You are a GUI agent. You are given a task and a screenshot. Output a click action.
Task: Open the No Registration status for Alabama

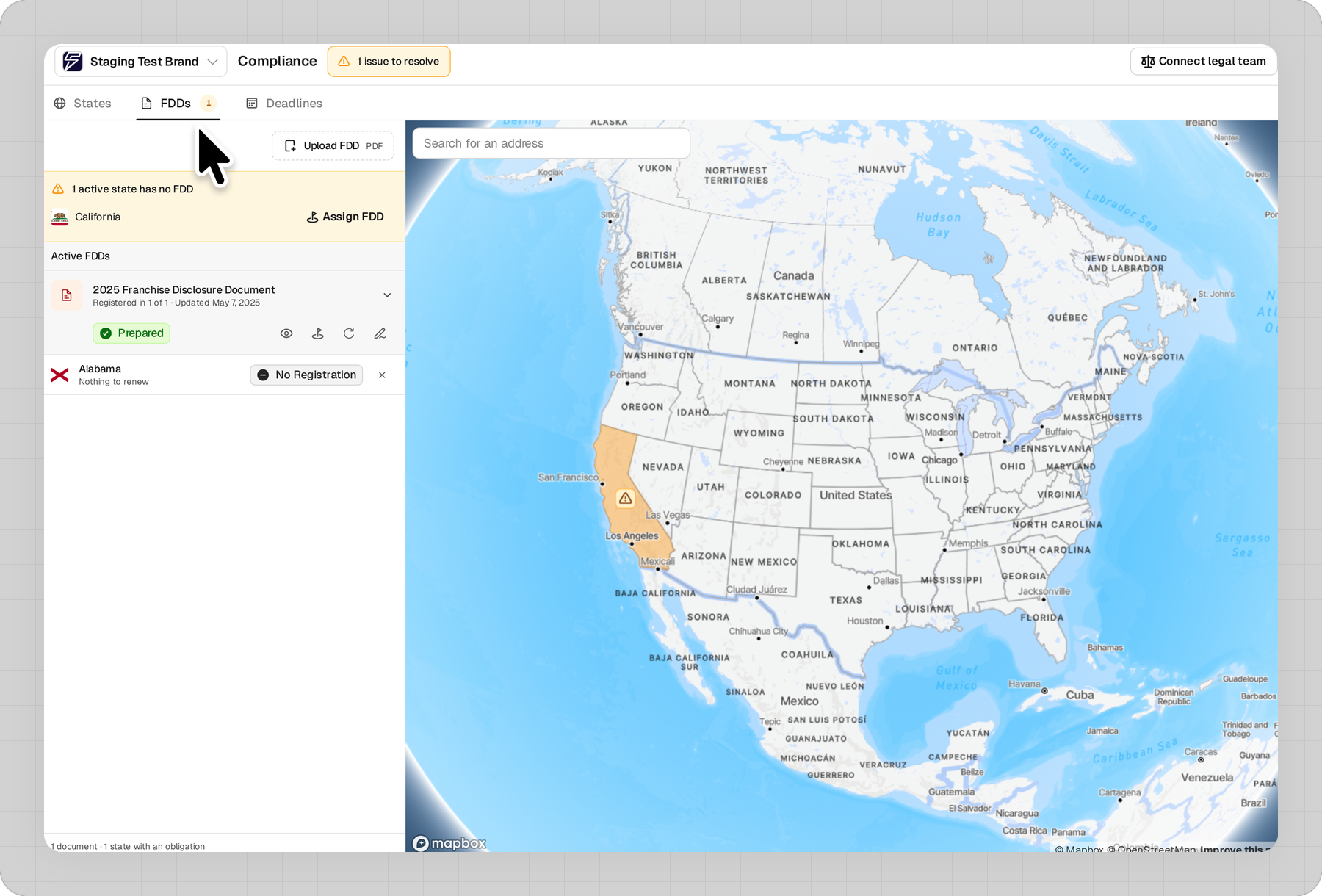coord(306,375)
